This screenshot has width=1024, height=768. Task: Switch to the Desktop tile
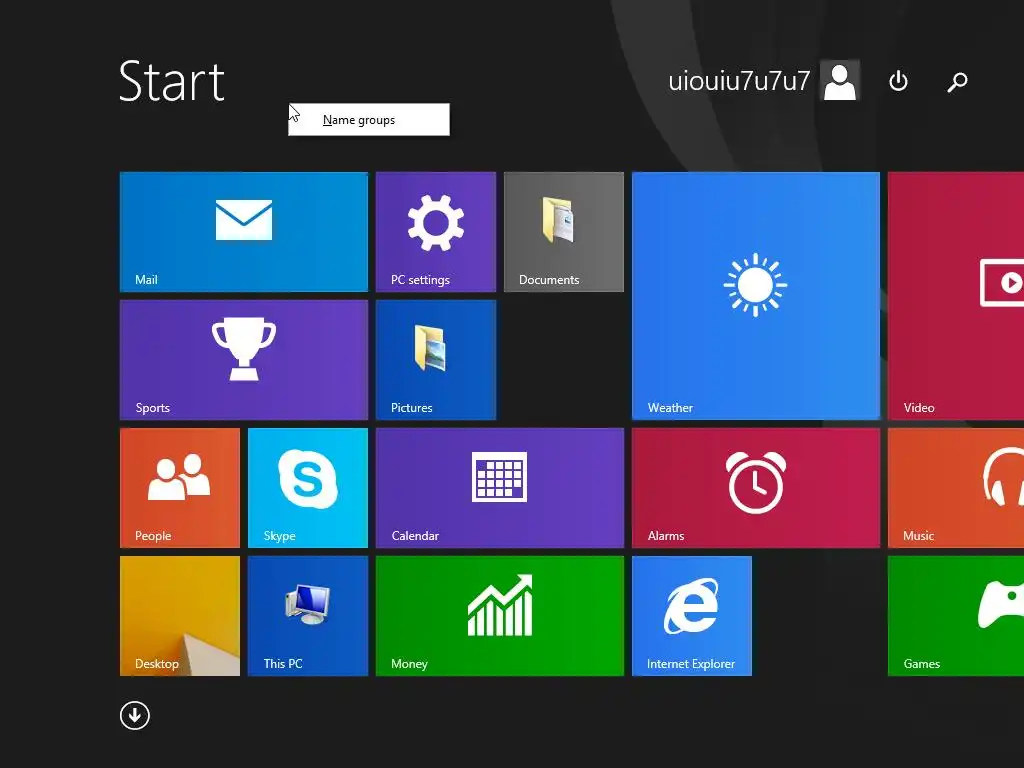pyautogui.click(x=180, y=616)
